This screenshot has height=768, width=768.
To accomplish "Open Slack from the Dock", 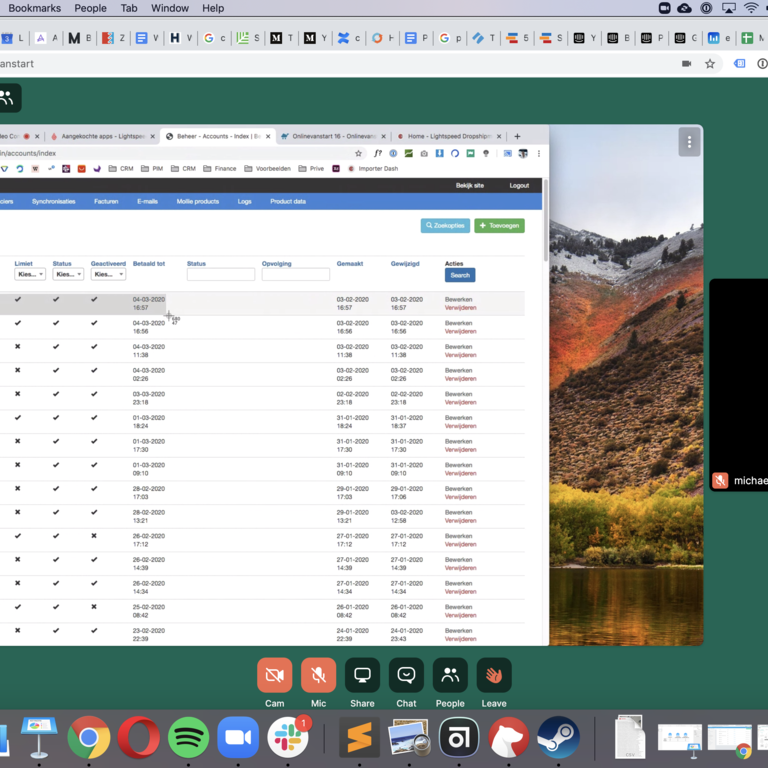I will (288, 739).
